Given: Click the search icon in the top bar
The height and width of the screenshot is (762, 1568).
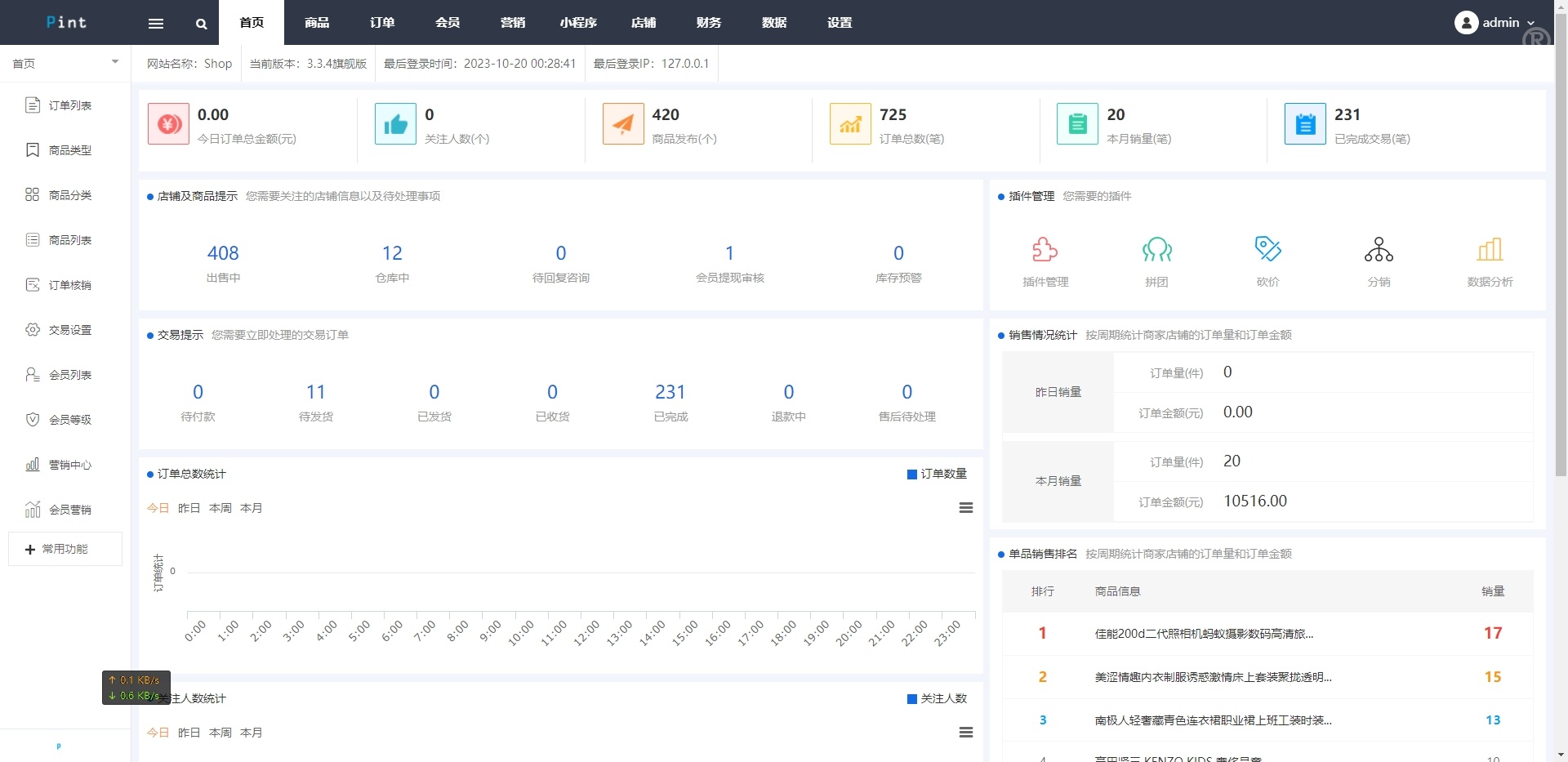Looking at the screenshot, I should pyautogui.click(x=200, y=22).
